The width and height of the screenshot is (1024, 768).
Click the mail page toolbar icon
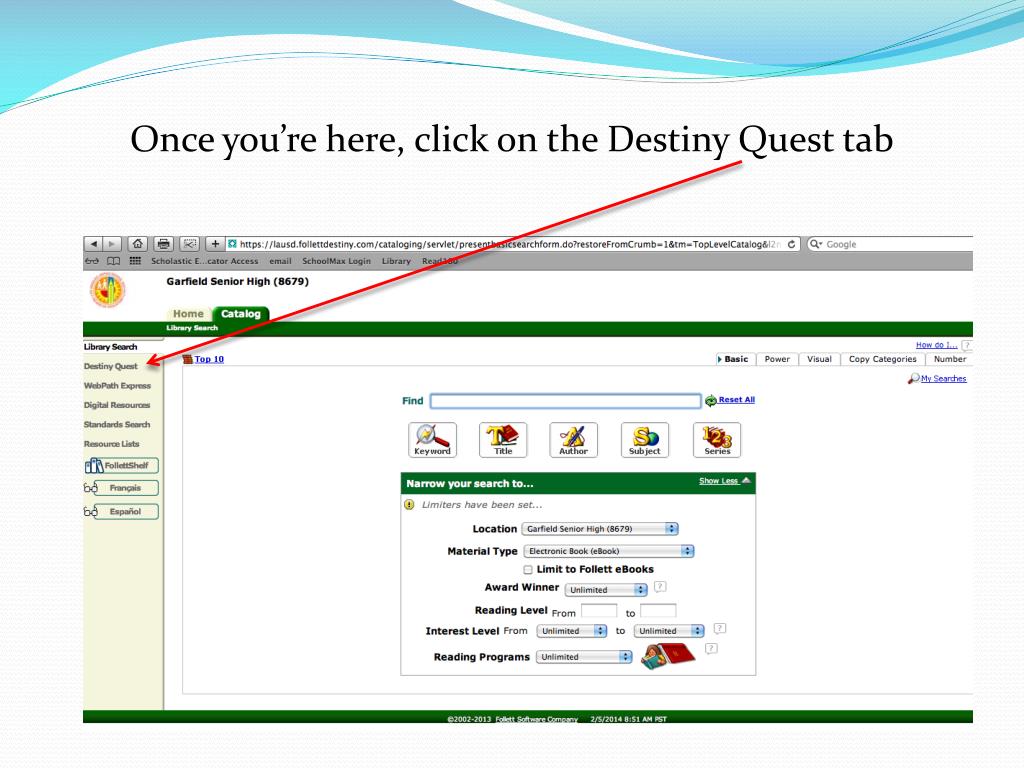[x=189, y=244]
